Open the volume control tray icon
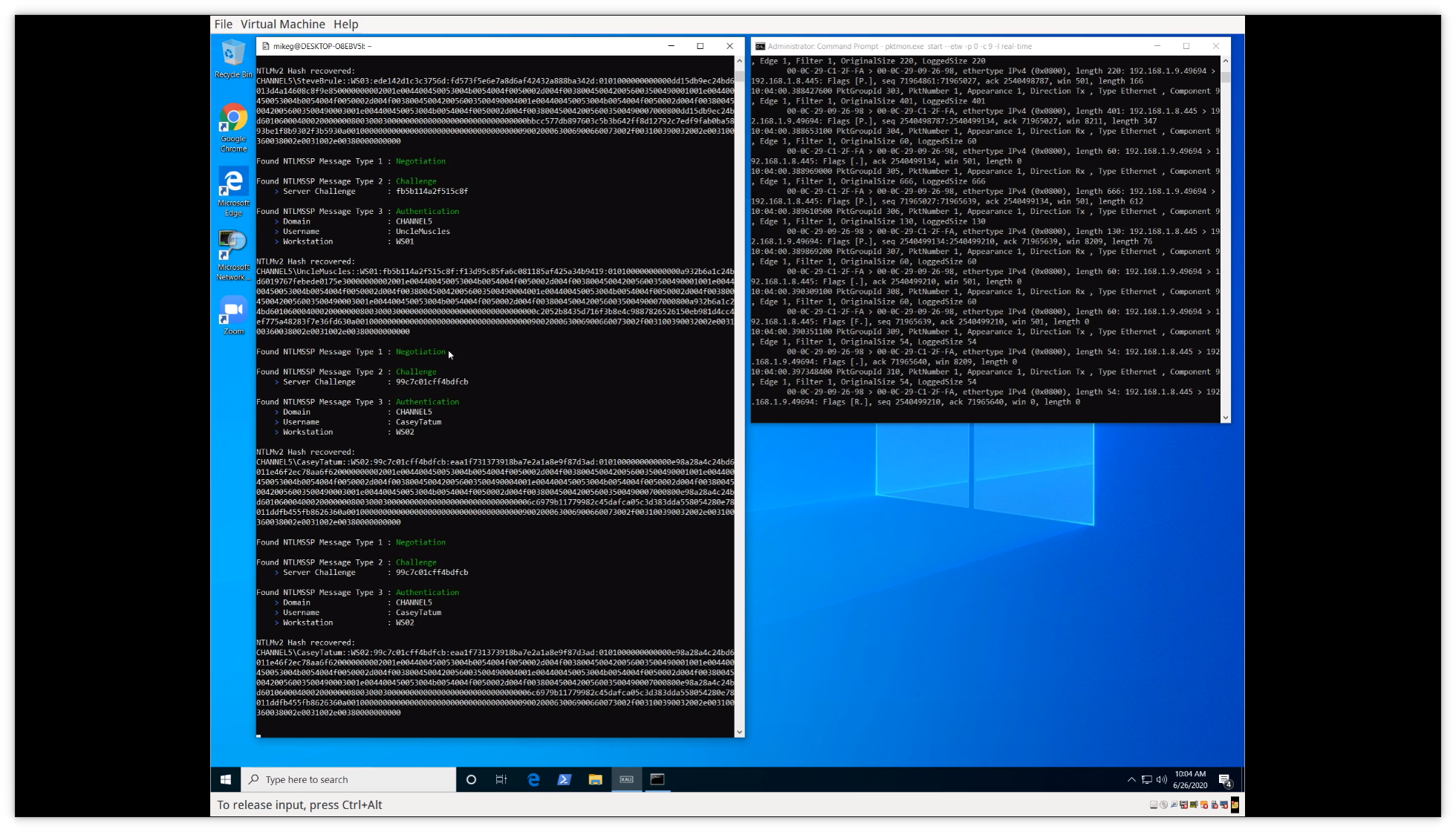The image size is (1456, 832). [1161, 779]
